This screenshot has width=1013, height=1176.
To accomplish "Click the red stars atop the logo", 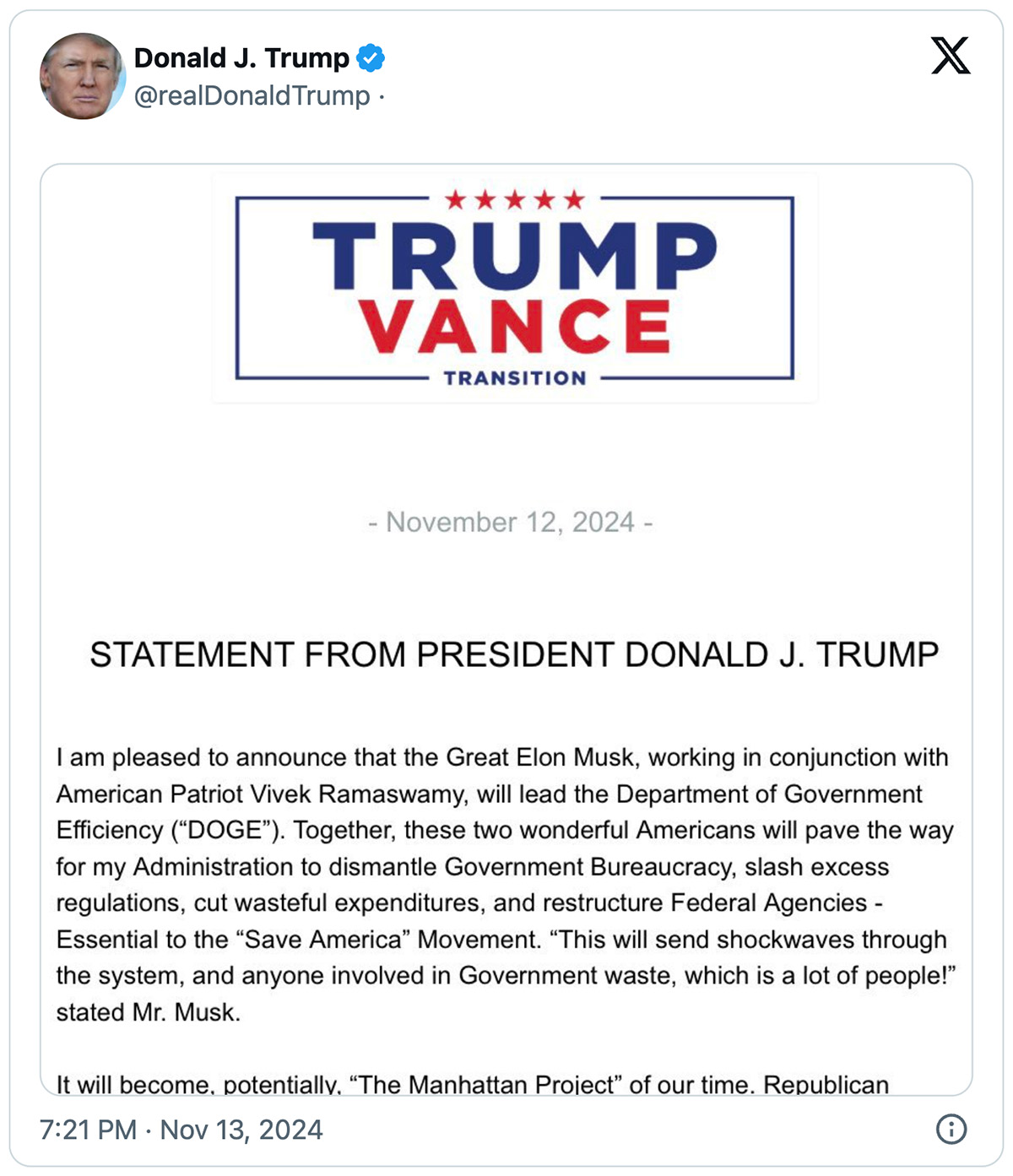I will pyautogui.click(x=515, y=200).
